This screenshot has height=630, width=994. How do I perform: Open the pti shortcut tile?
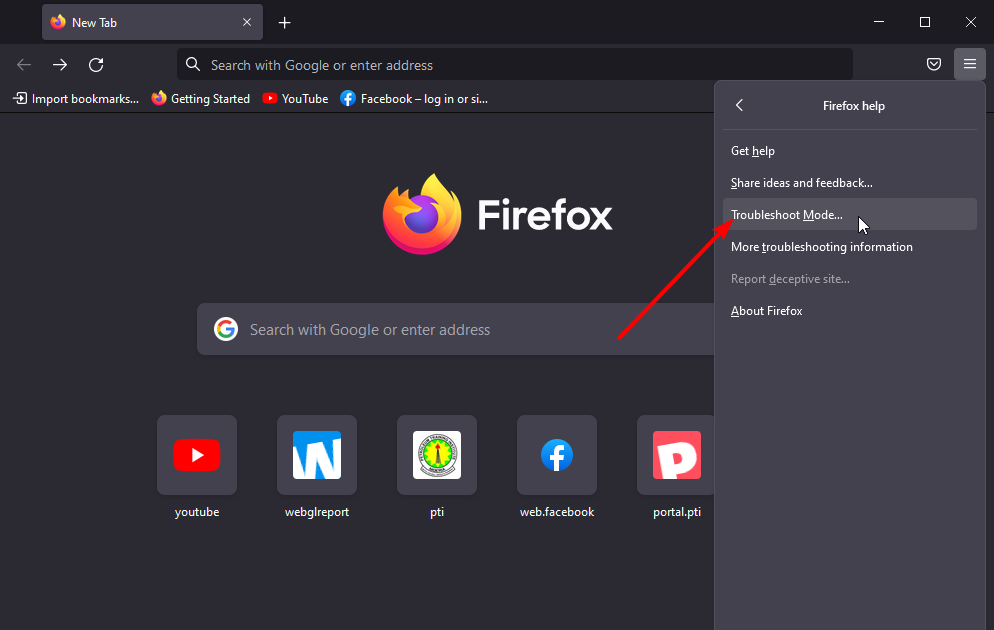436,455
